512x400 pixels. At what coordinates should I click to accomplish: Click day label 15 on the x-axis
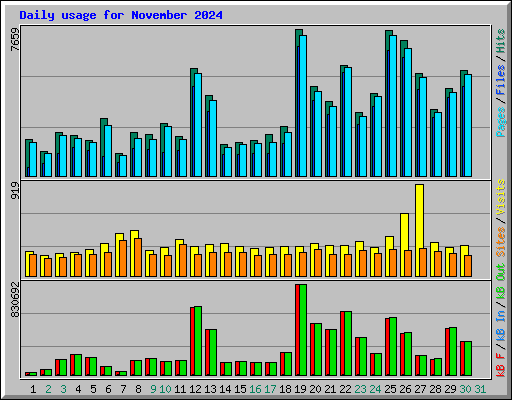tap(240, 389)
